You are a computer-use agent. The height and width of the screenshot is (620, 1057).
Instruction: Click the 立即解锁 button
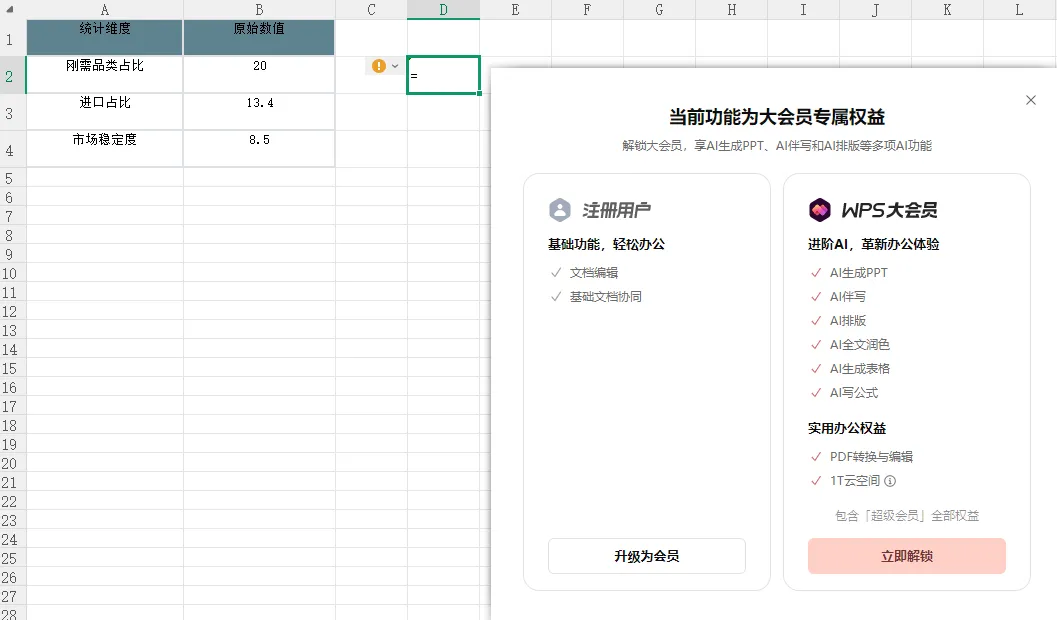(907, 556)
